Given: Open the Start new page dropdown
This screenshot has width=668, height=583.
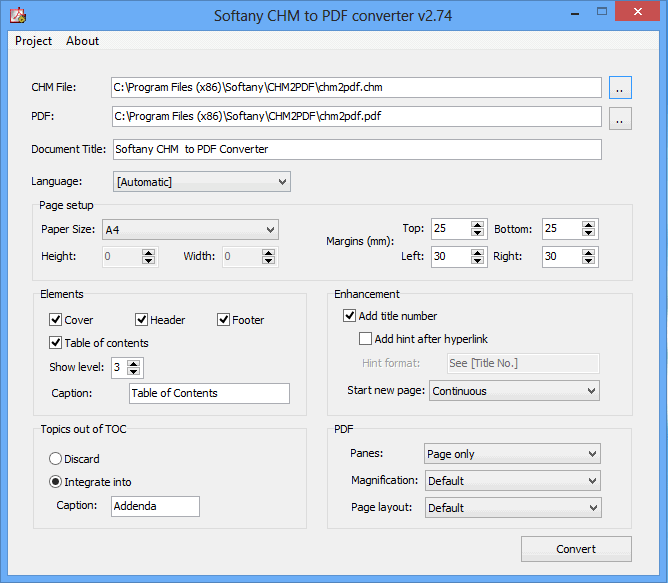Looking at the screenshot, I should (x=591, y=391).
